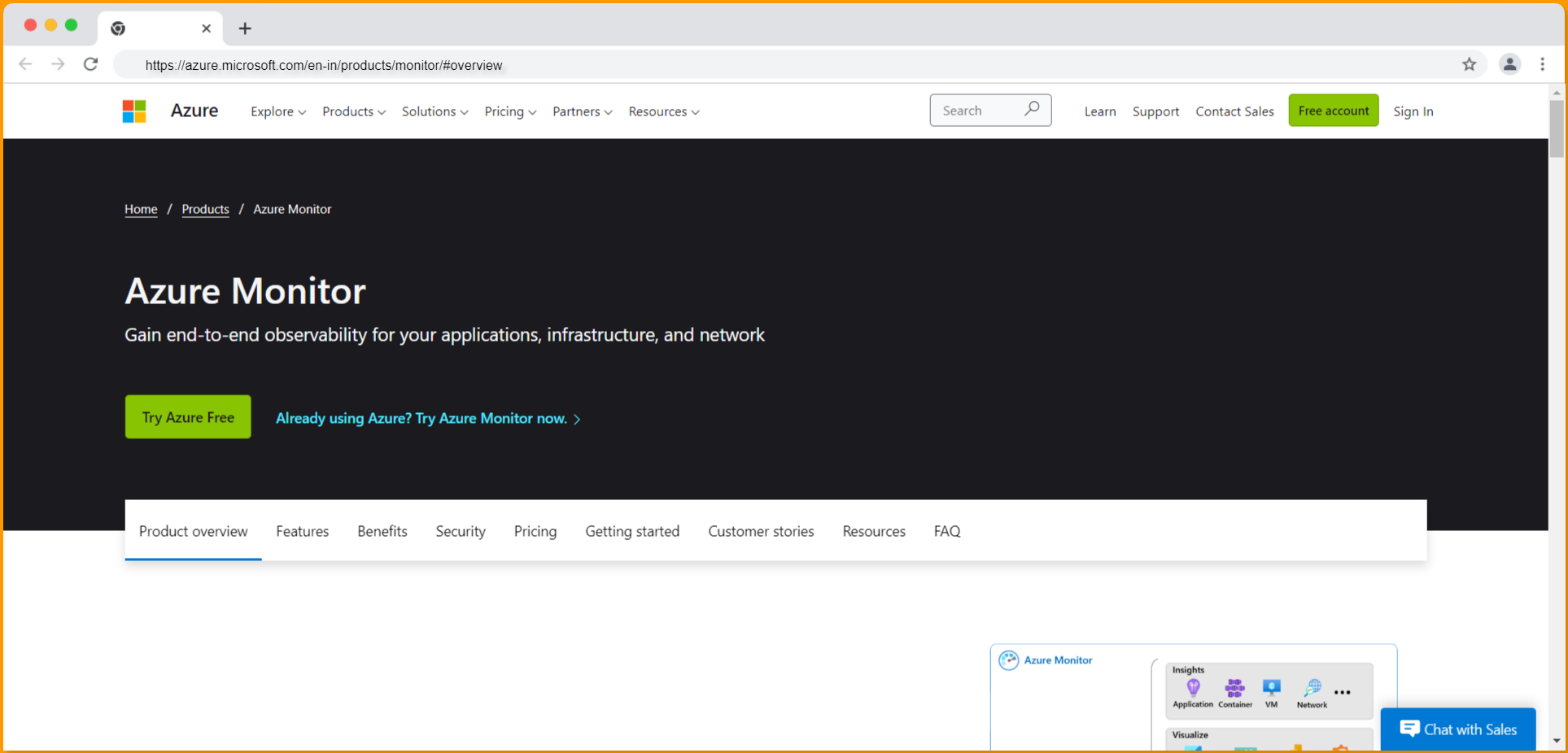The height and width of the screenshot is (753, 1568).
Task: Click the Azure Monitor gauge icon in the diagram
Action: click(x=1009, y=659)
